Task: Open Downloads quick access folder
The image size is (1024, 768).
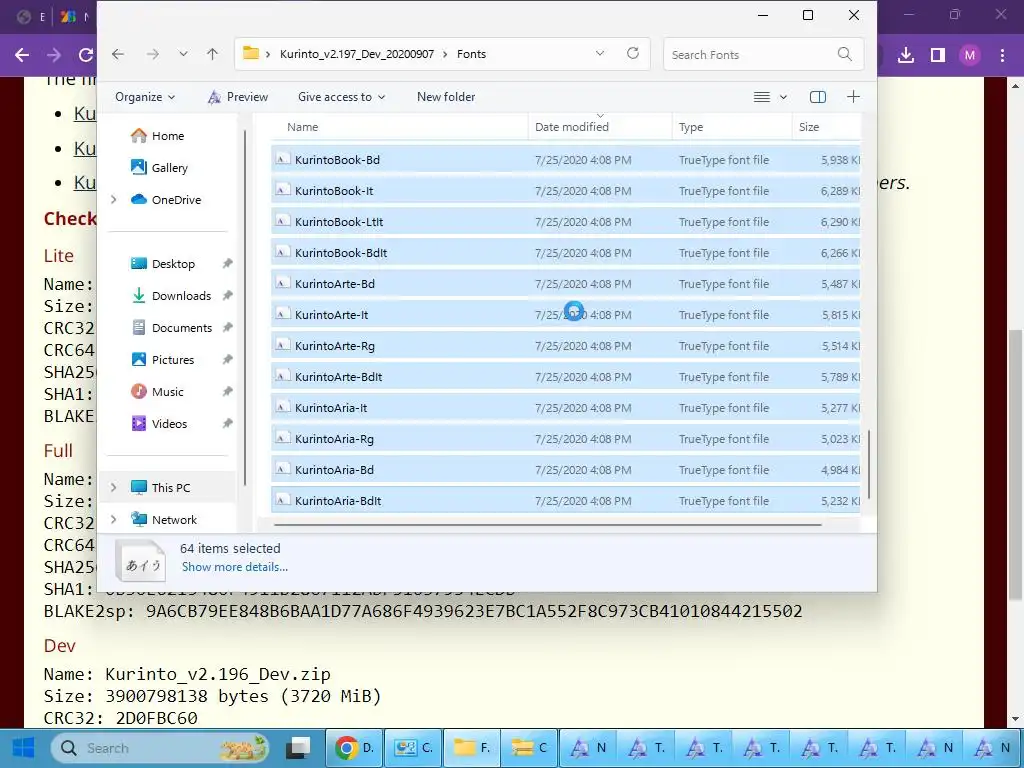Action: point(181,296)
